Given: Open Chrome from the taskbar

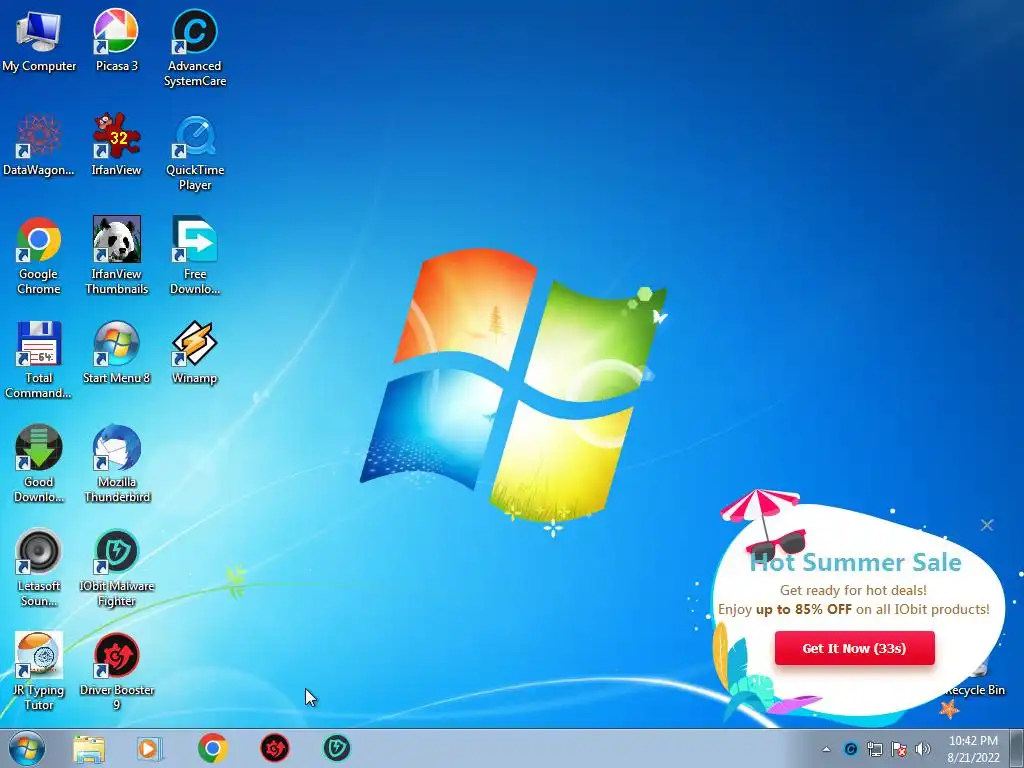Looking at the screenshot, I should tap(212, 748).
